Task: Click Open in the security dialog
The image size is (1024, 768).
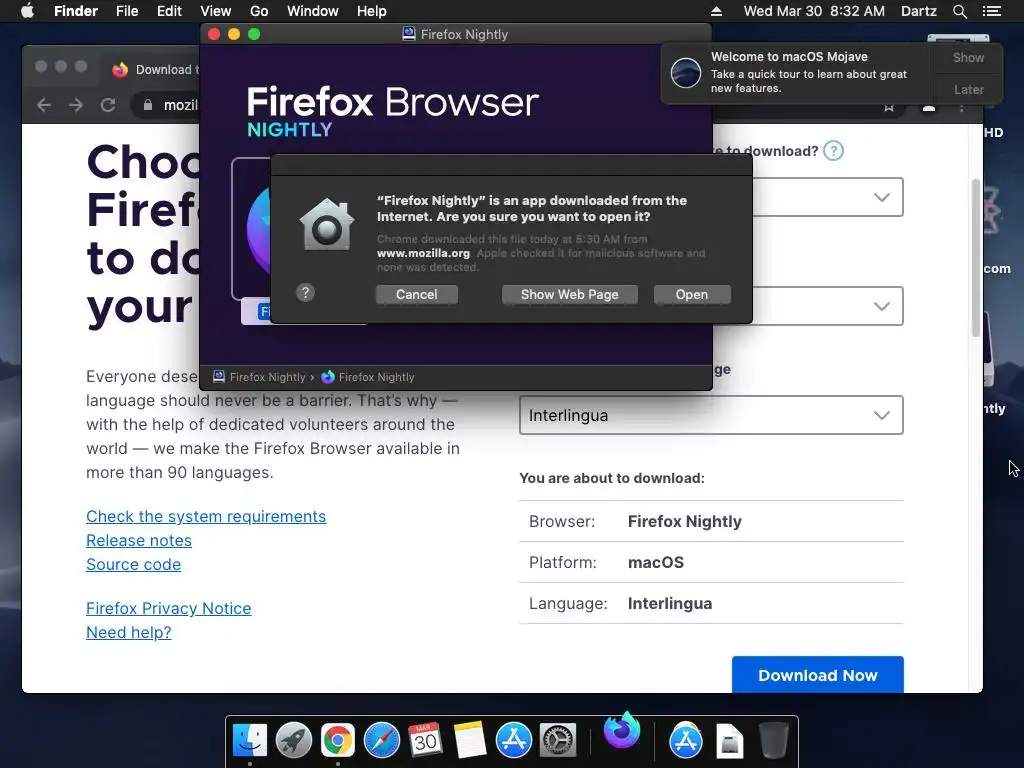Action: pyautogui.click(x=692, y=295)
